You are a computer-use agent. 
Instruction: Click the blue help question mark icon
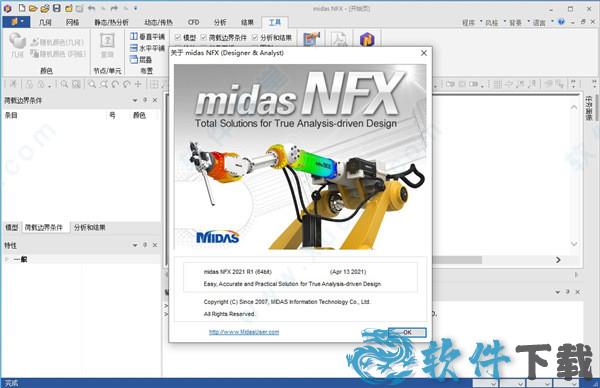tap(561, 22)
